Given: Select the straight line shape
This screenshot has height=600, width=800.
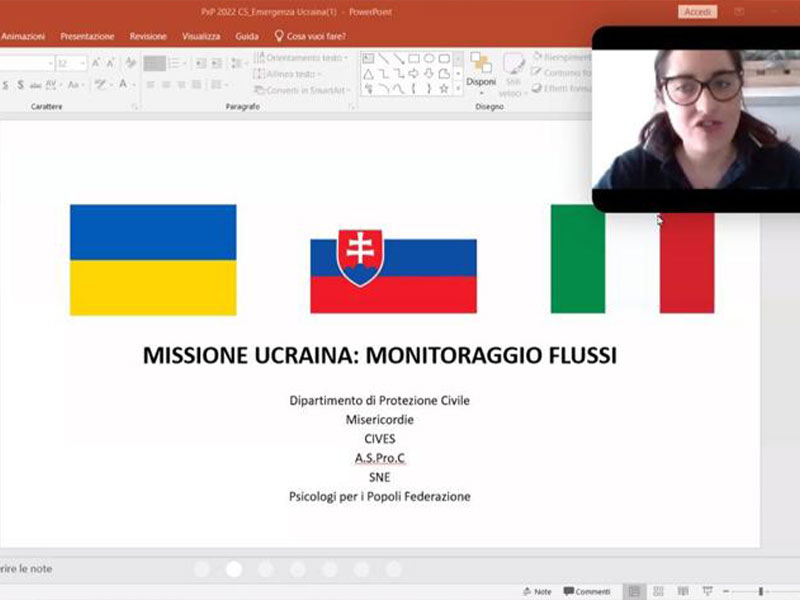Looking at the screenshot, I should coord(383,59).
